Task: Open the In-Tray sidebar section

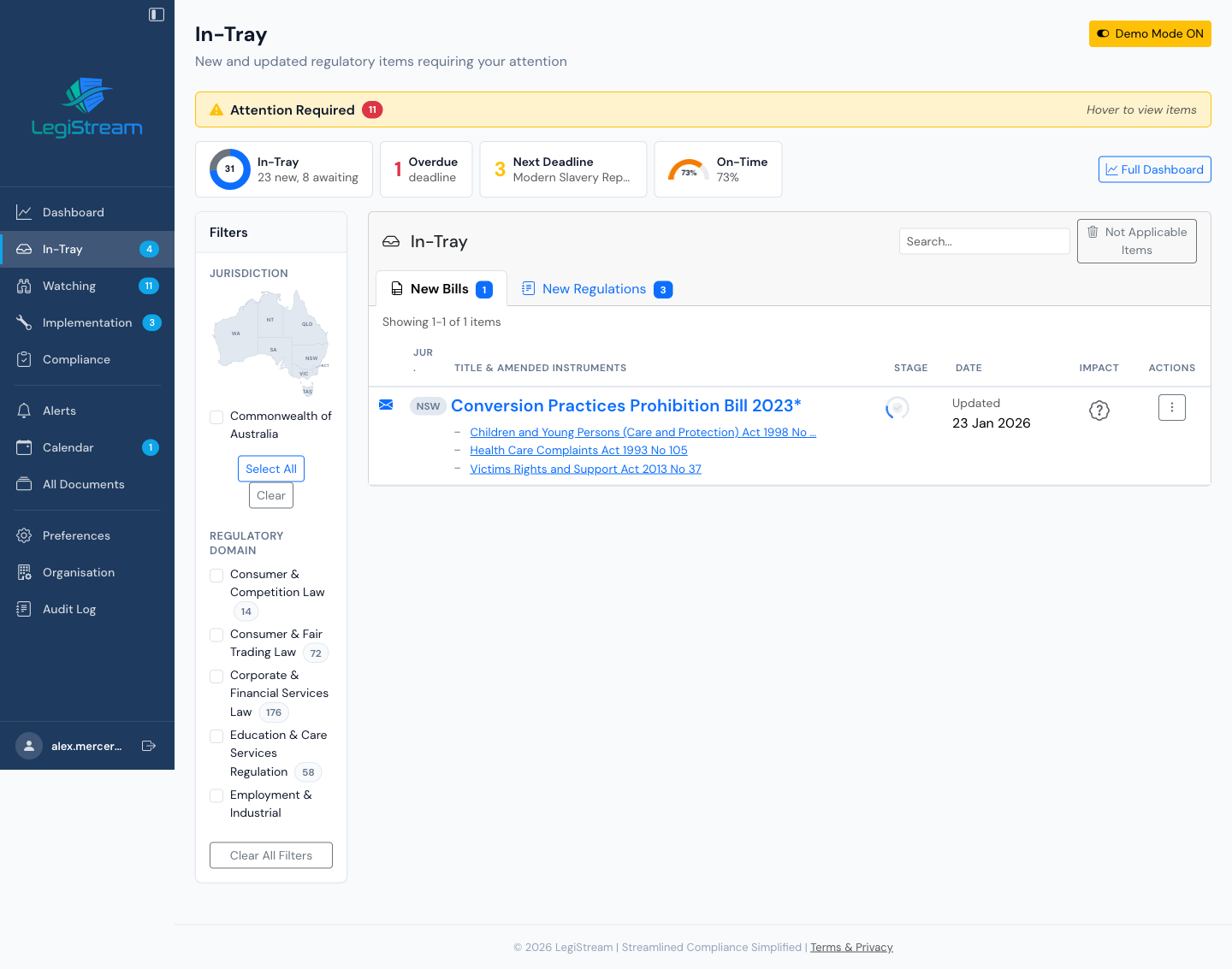Action: click(x=62, y=249)
